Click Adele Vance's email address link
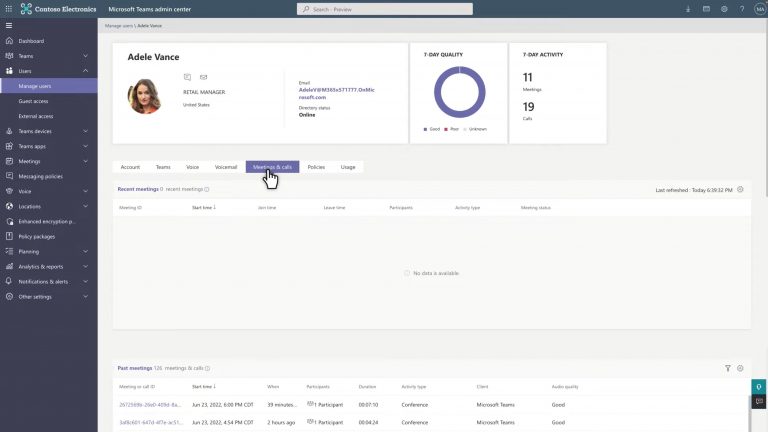 tap(336, 94)
